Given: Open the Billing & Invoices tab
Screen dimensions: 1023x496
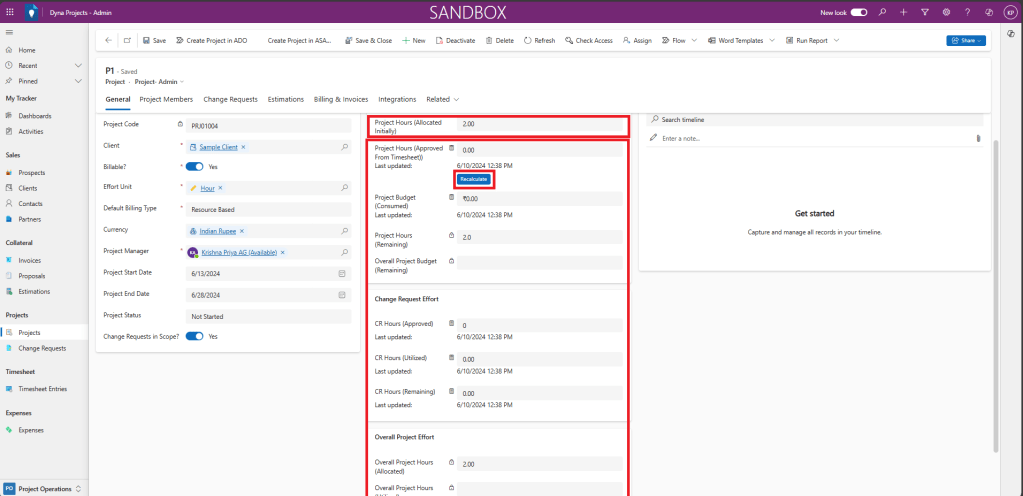Looking at the screenshot, I should tap(341, 100).
